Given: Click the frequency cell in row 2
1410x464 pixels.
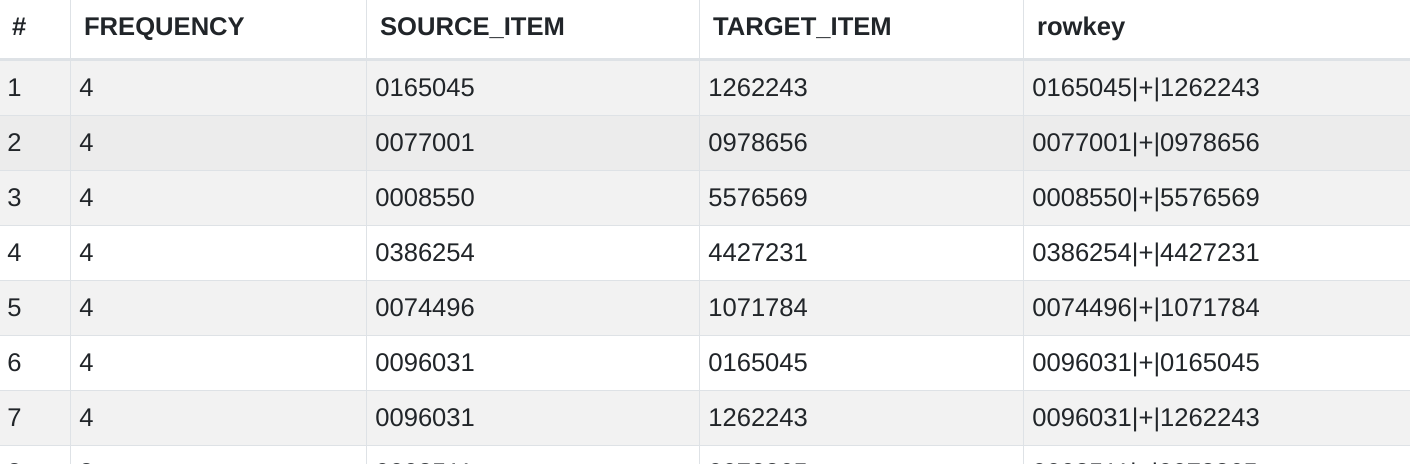Looking at the screenshot, I should click(86, 143).
